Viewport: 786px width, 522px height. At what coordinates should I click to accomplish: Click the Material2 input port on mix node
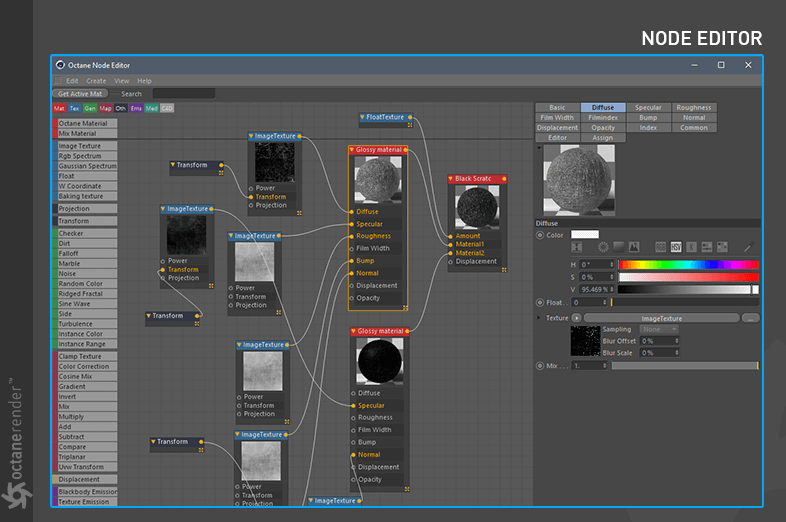[x=450, y=253]
